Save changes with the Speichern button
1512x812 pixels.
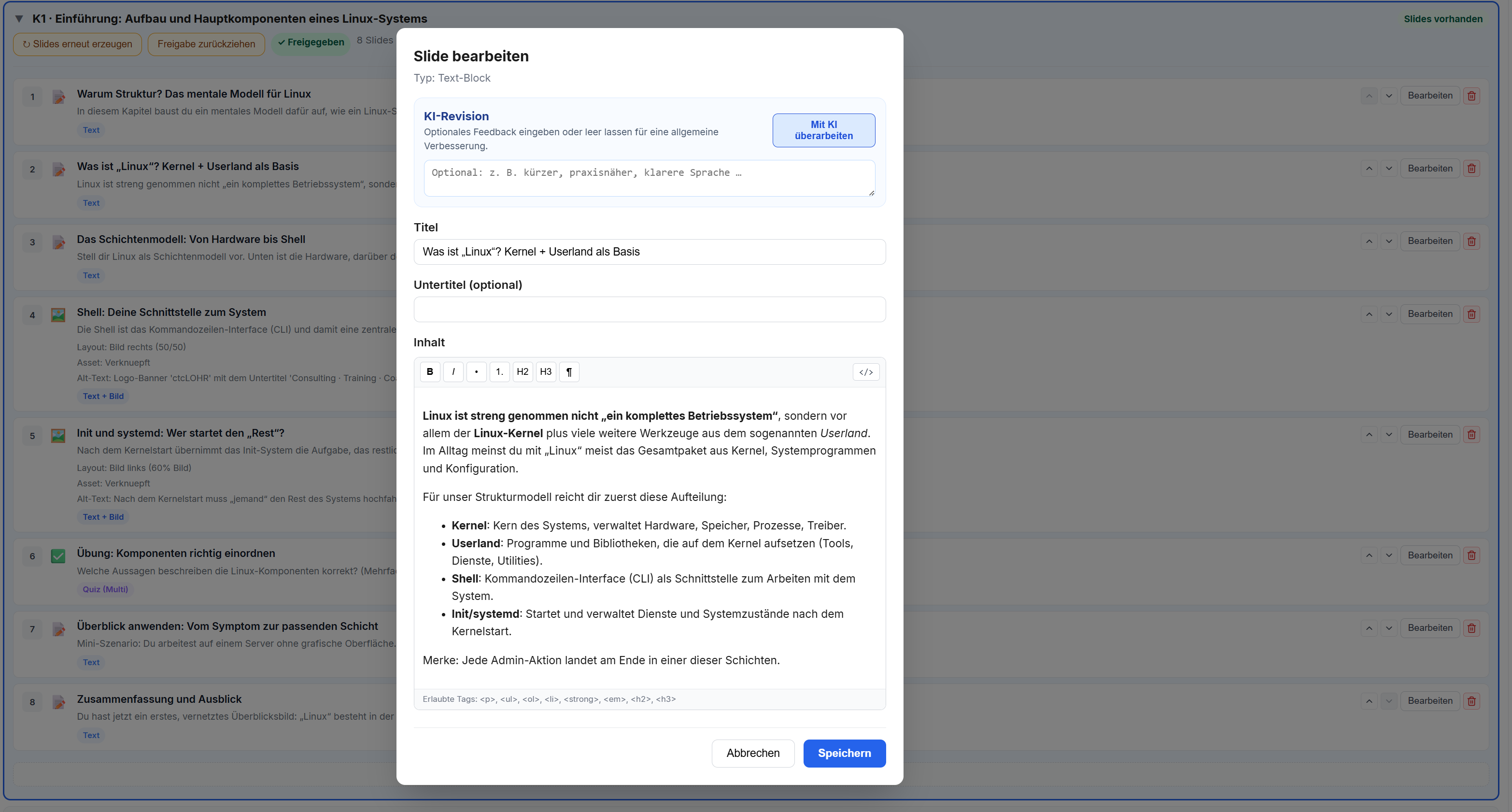(x=845, y=753)
